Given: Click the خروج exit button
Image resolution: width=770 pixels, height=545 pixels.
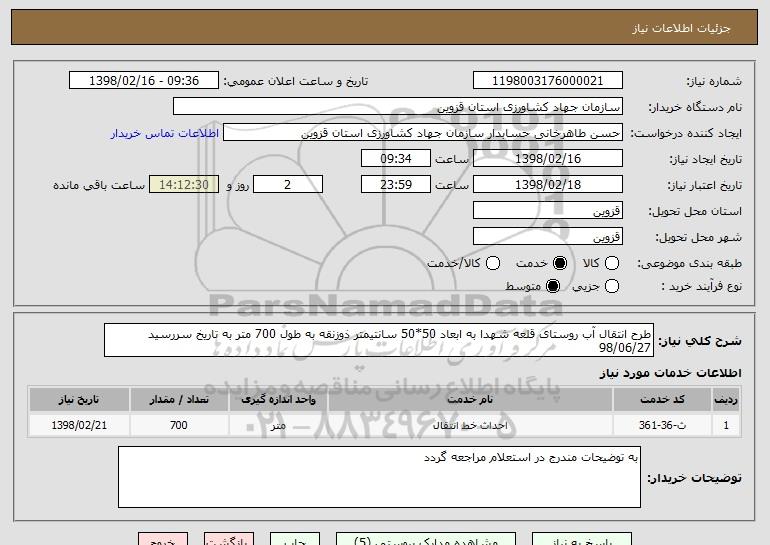Looking at the screenshot, I should 163,539.
